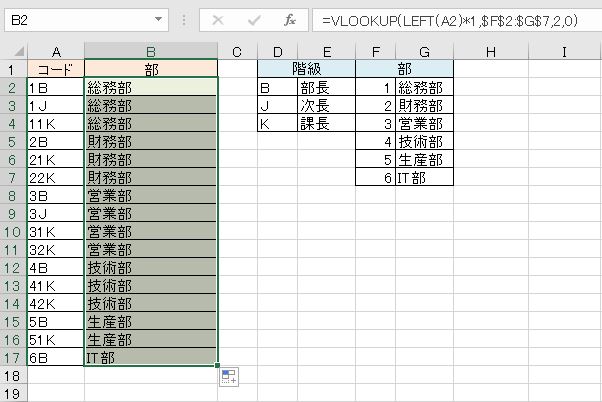The height and width of the screenshot is (402, 602).
Task: Click into the VLOOKUP formula bar
Action: (457, 20)
